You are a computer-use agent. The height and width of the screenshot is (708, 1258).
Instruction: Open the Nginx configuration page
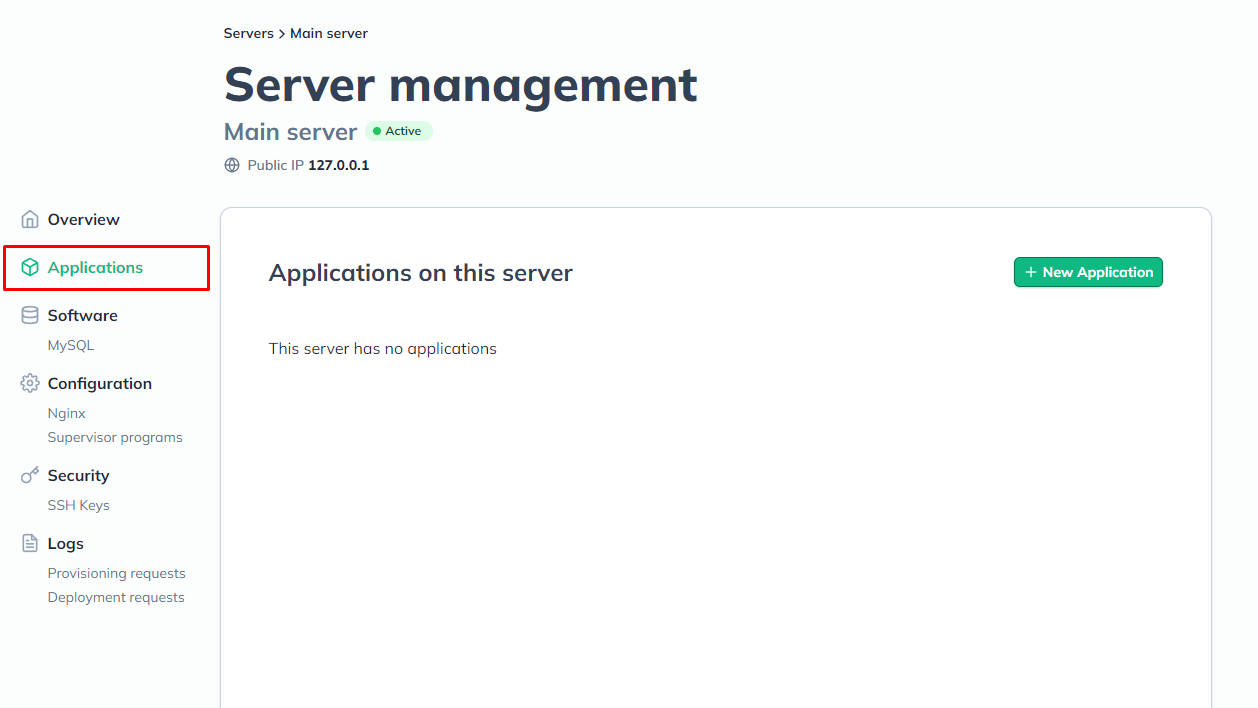[67, 413]
